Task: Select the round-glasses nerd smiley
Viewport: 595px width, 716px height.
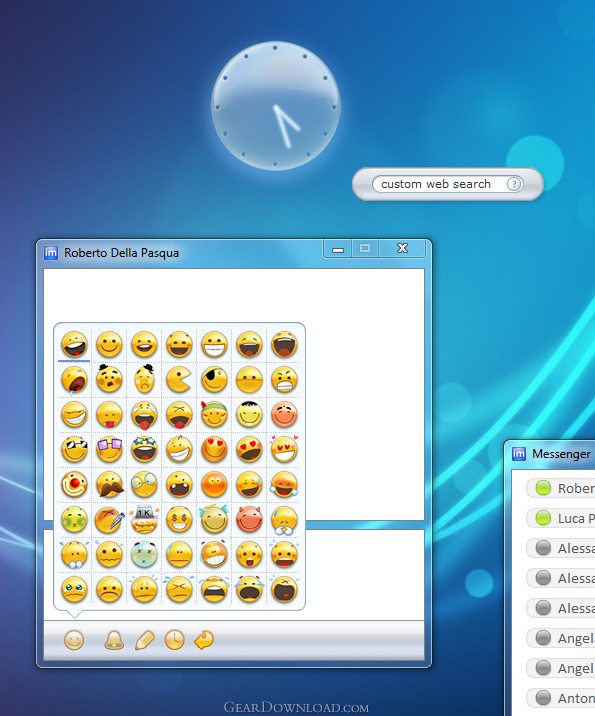Action: pyautogui.click(x=144, y=484)
